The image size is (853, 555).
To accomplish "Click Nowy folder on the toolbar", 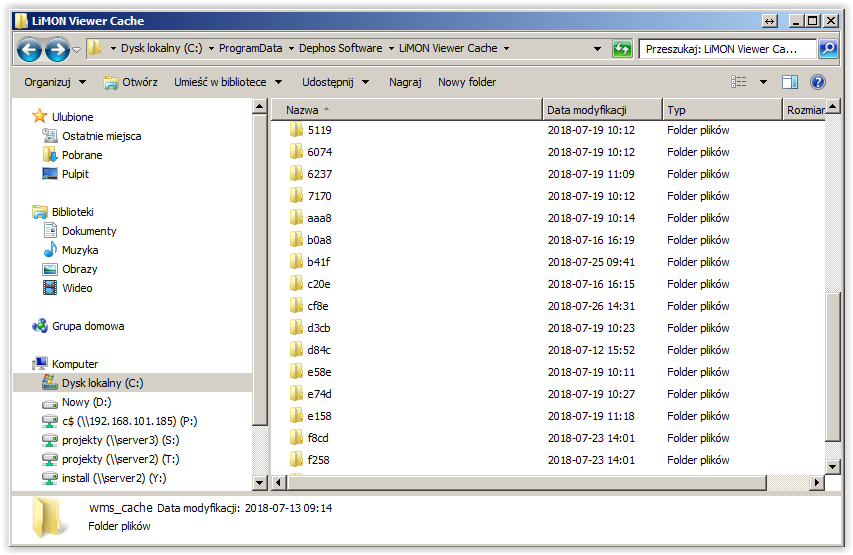I will point(467,82).
